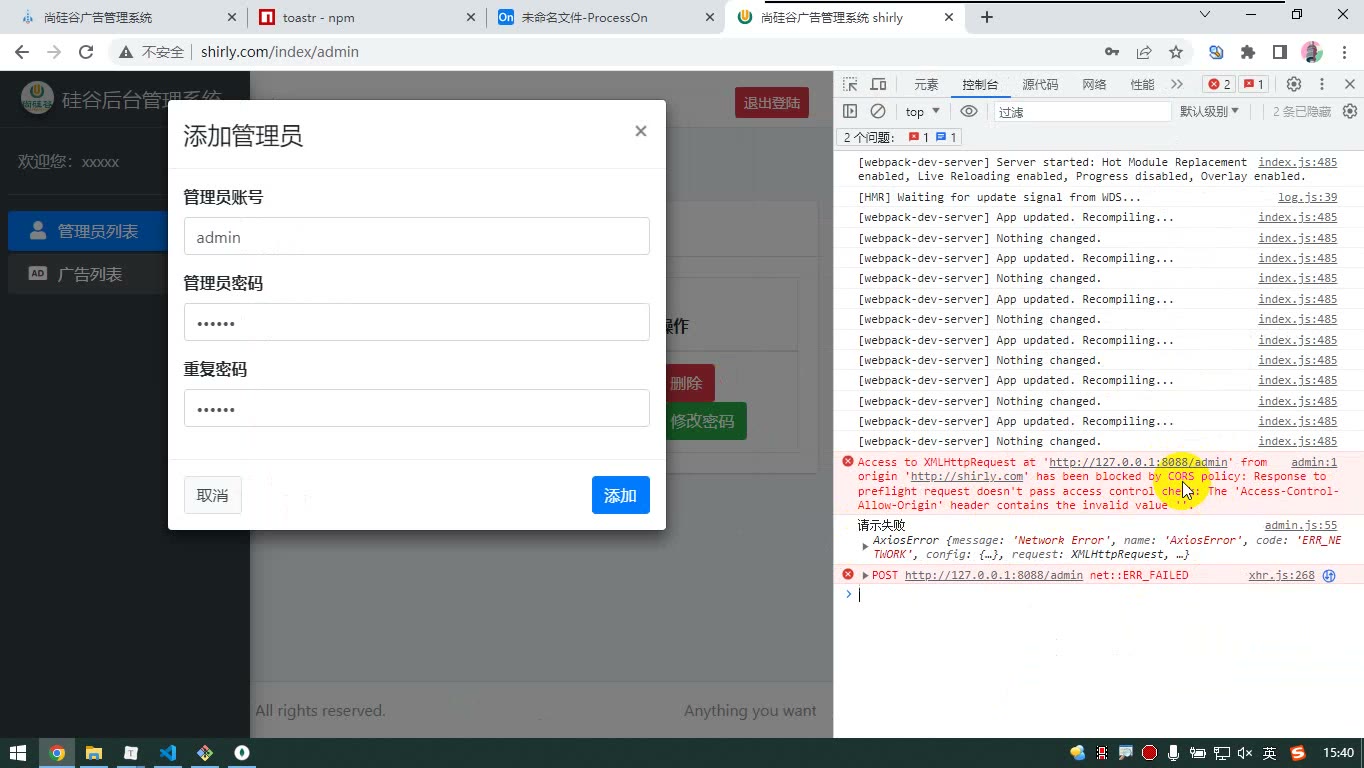Open the DevTools three-dot customize menu
Viewport: 1364px width, 768px height.
coord(1322,84)
